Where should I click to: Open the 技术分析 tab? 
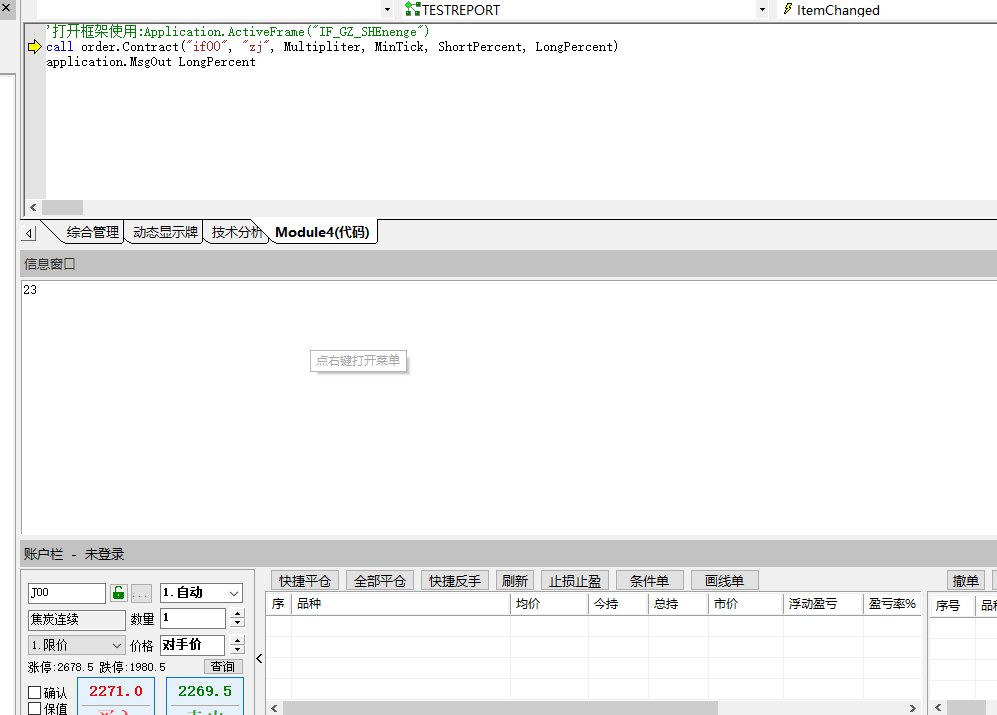pos(236,232)
